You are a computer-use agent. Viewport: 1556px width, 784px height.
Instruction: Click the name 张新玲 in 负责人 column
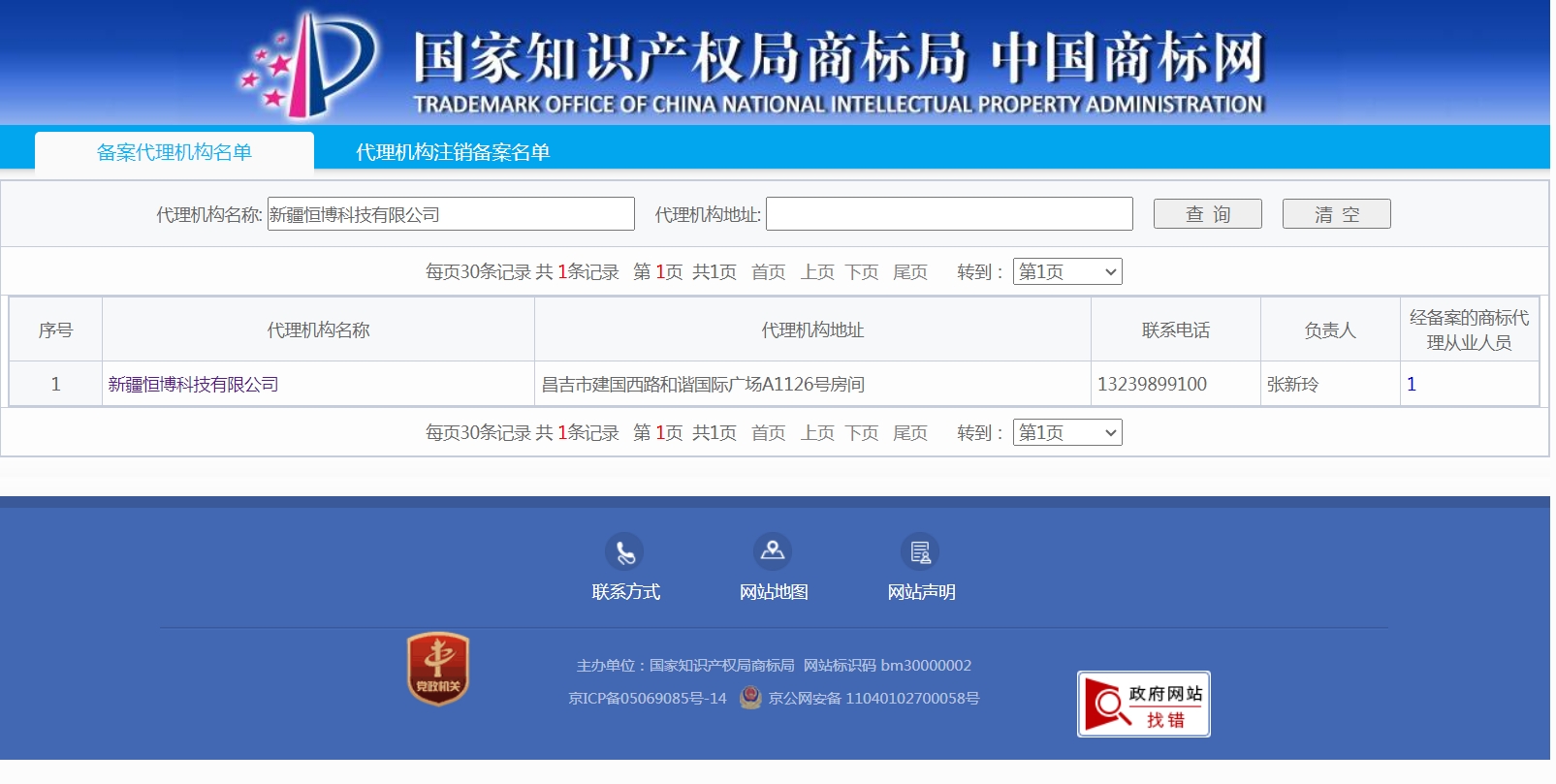point(1293,385)
